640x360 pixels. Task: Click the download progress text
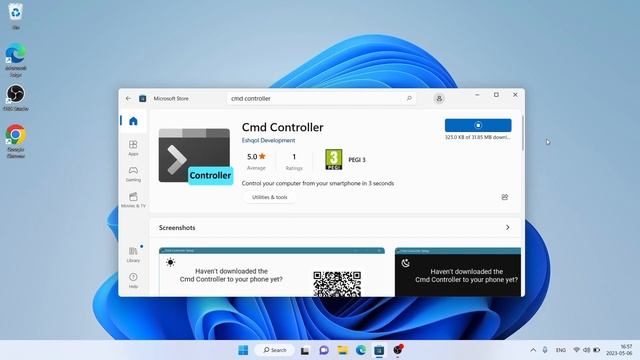coord(478,138)
